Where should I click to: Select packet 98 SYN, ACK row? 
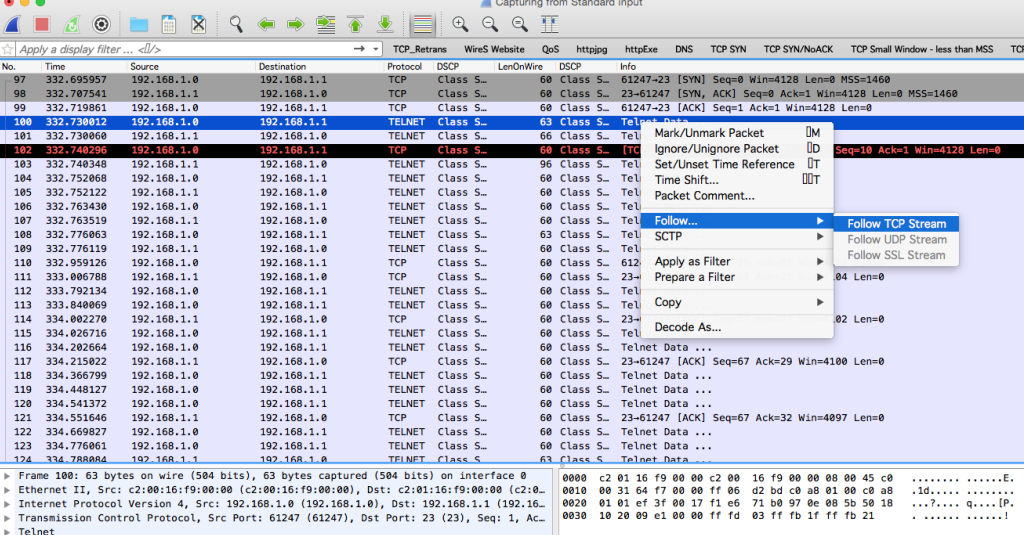point(512,94)
